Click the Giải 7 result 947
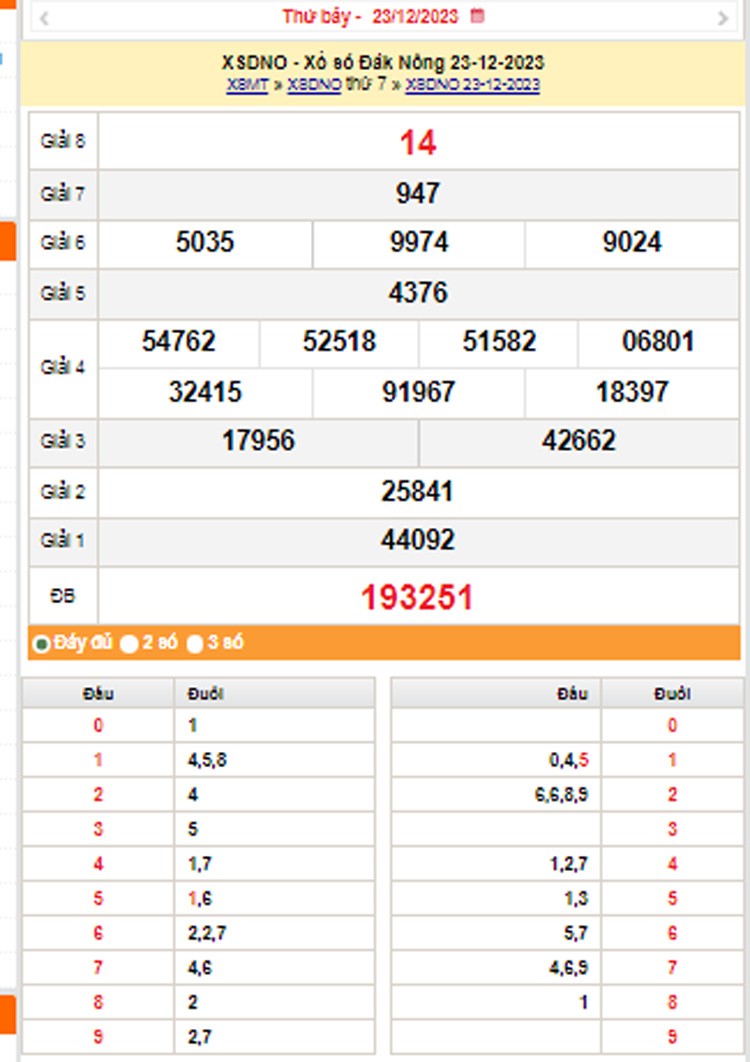Screen dimensions: 750x1062 pyautogui.click(x=418, y=193)
